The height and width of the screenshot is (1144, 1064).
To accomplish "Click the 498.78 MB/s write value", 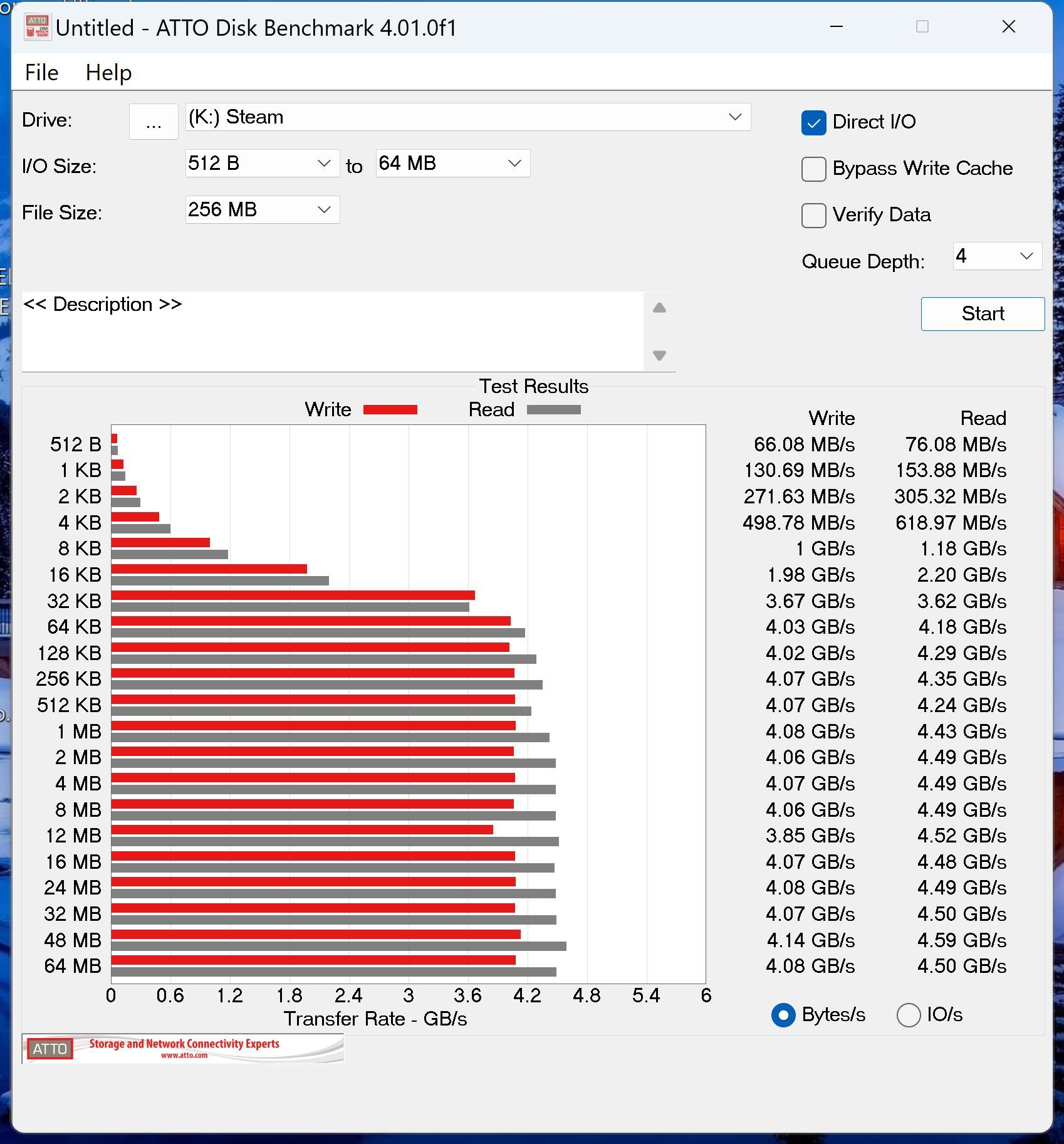I will coord(799,523).
